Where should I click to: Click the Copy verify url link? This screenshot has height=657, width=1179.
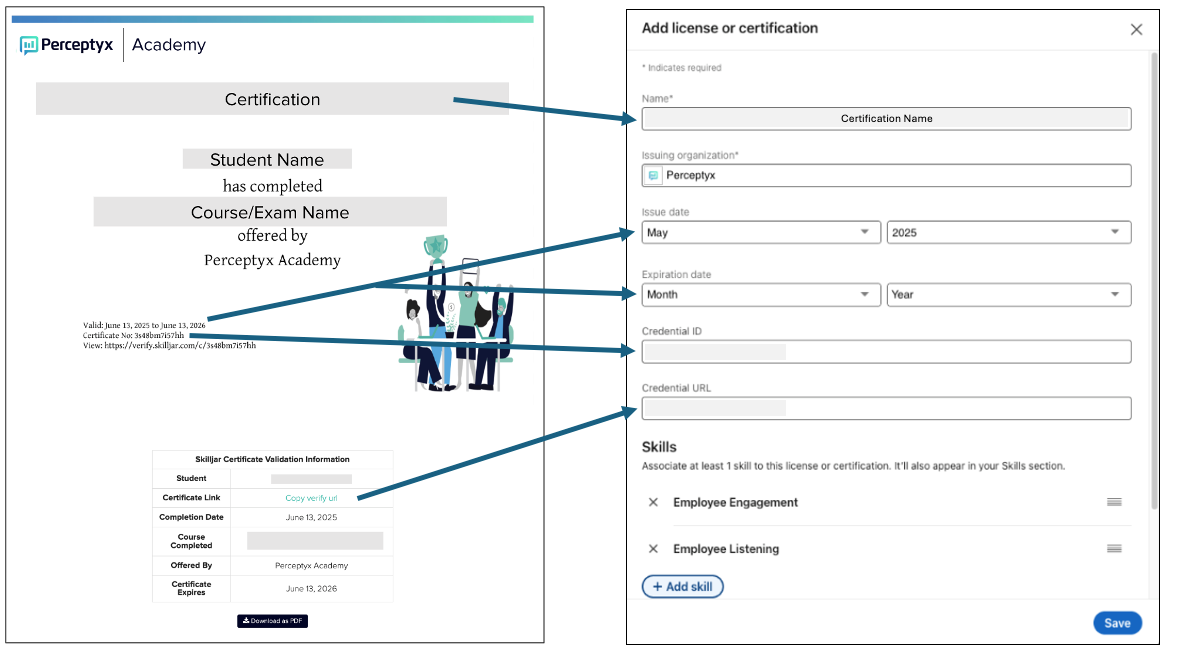311,498
